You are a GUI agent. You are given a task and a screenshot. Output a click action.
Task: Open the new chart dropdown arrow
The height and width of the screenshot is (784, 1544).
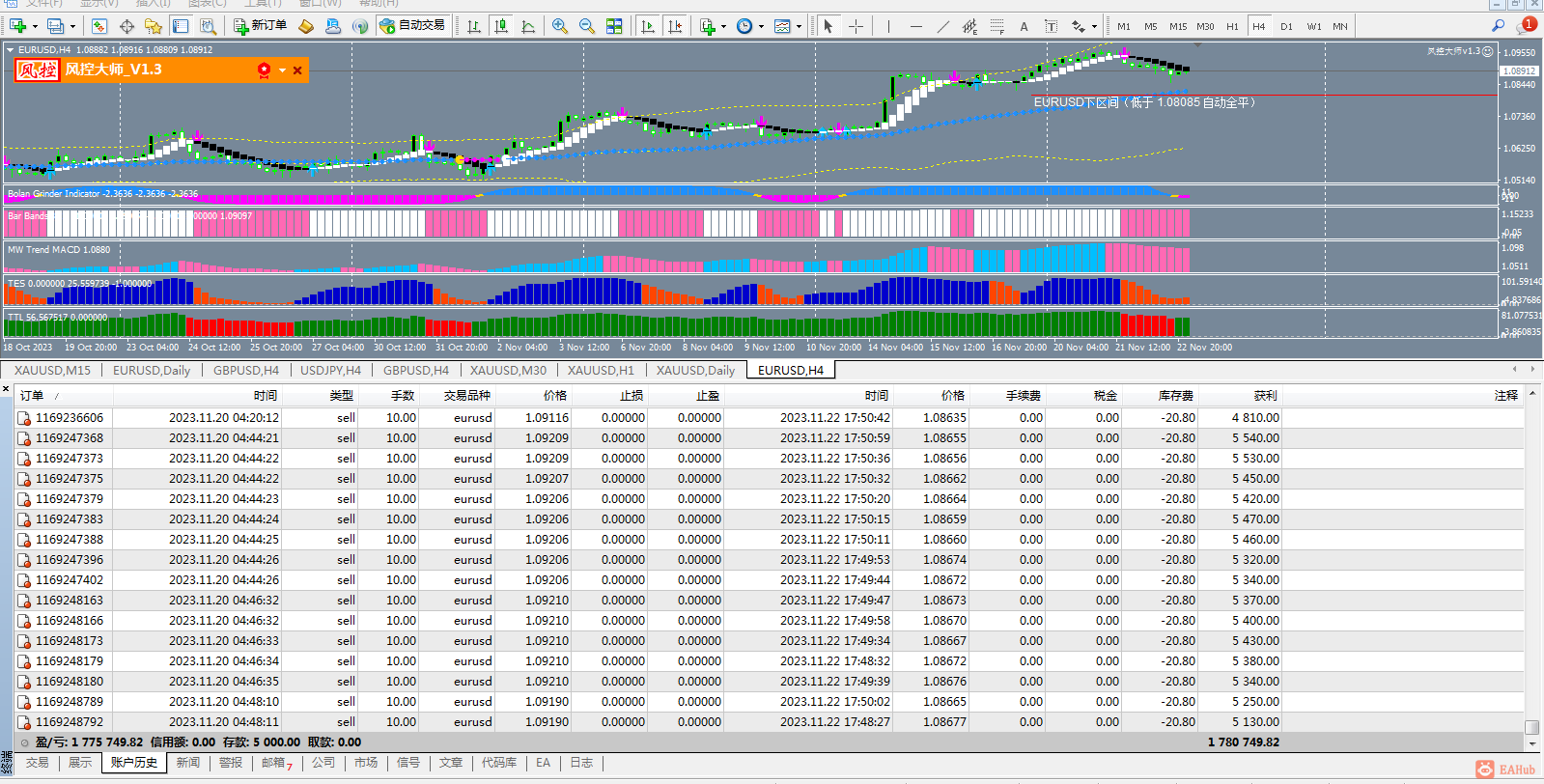pyautogui.click(x=35, y=27)
